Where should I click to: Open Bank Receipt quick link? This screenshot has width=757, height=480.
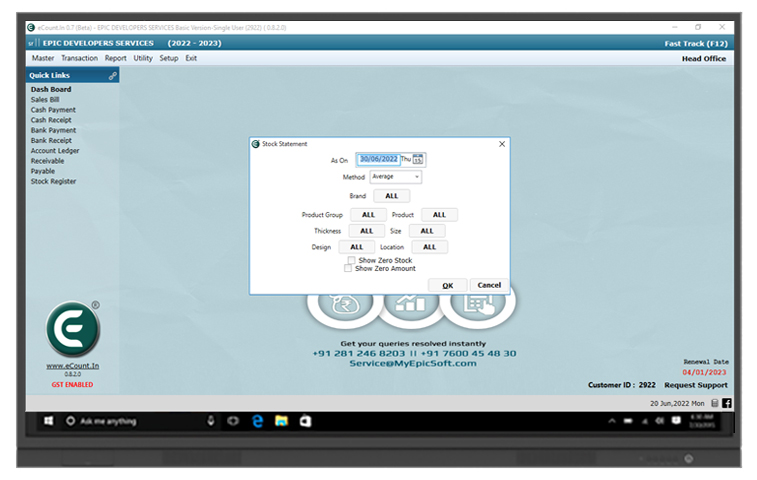click(51, 140)
